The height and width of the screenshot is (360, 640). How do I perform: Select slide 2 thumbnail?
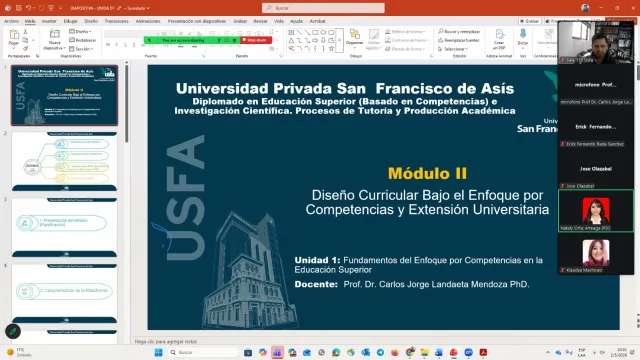click(64, 161)
